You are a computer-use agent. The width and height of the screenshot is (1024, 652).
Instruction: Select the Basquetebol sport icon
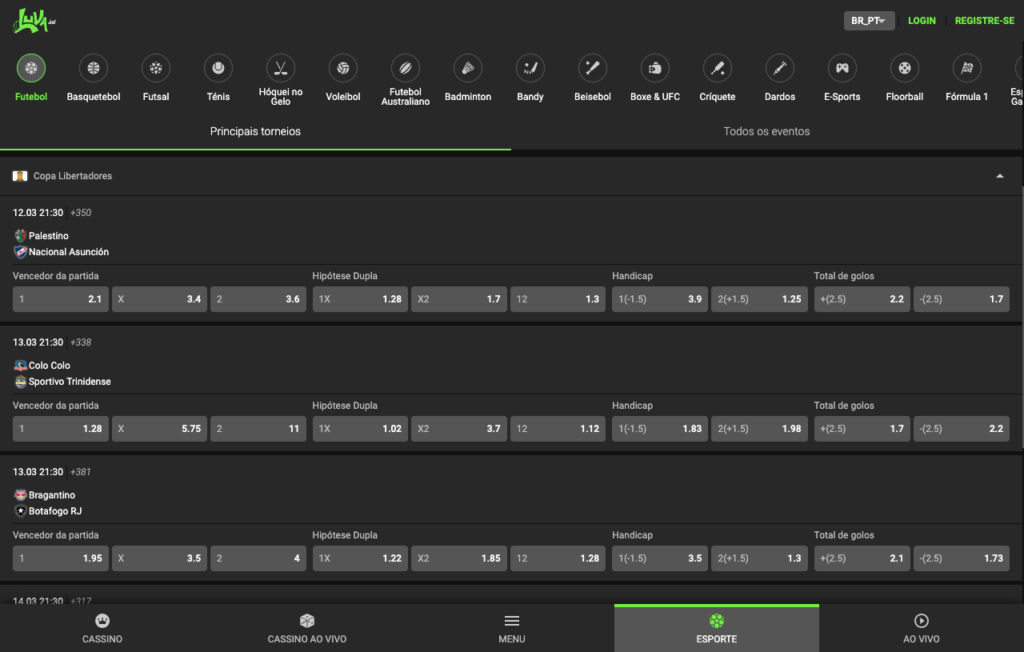pyautogui.click(x=93, y=68)
